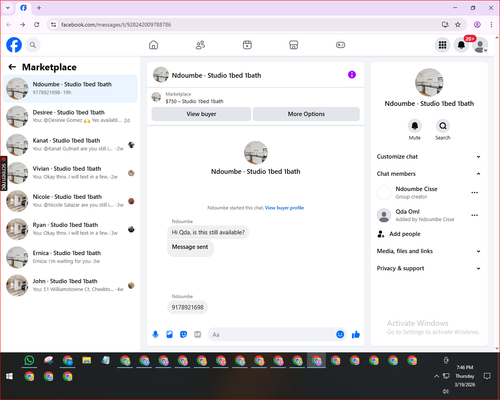
Task: Open the emoji picker smiley
Action: click(x=340, y=334)
